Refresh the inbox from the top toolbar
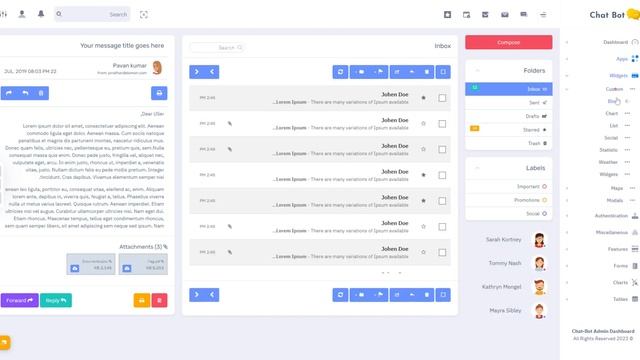Screen dimensions: 640x360 click(x=340, y=72)
